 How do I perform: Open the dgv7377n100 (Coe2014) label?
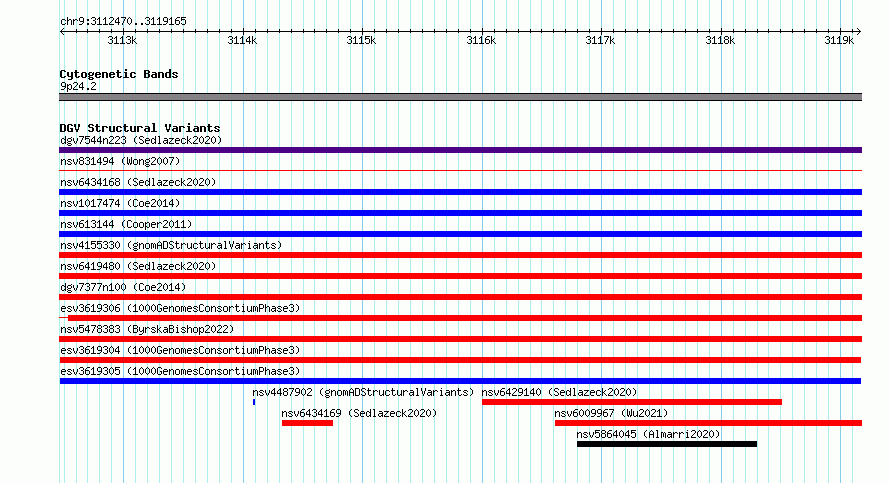click(123, 287)
